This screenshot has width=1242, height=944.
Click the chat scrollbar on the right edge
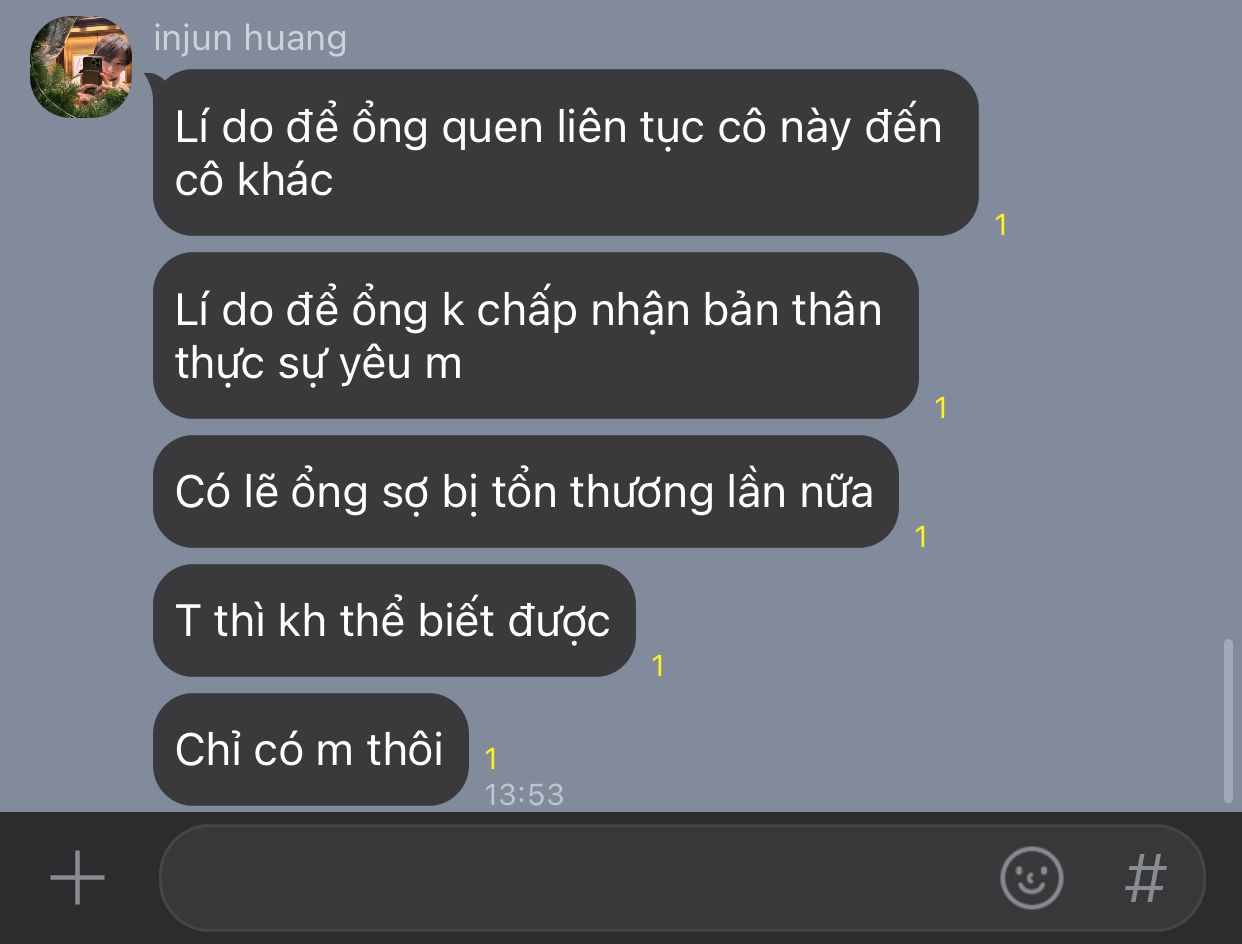(1229, 721)
